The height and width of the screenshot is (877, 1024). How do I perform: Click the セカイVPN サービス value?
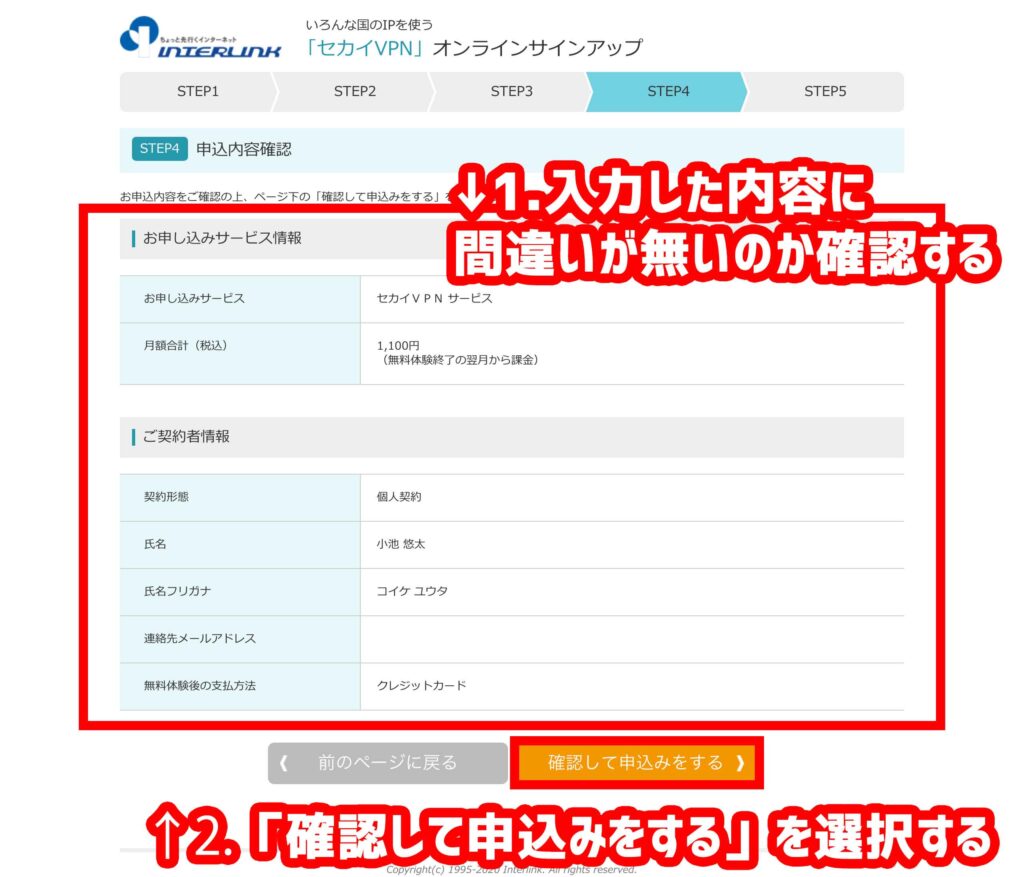click(434, 299)
